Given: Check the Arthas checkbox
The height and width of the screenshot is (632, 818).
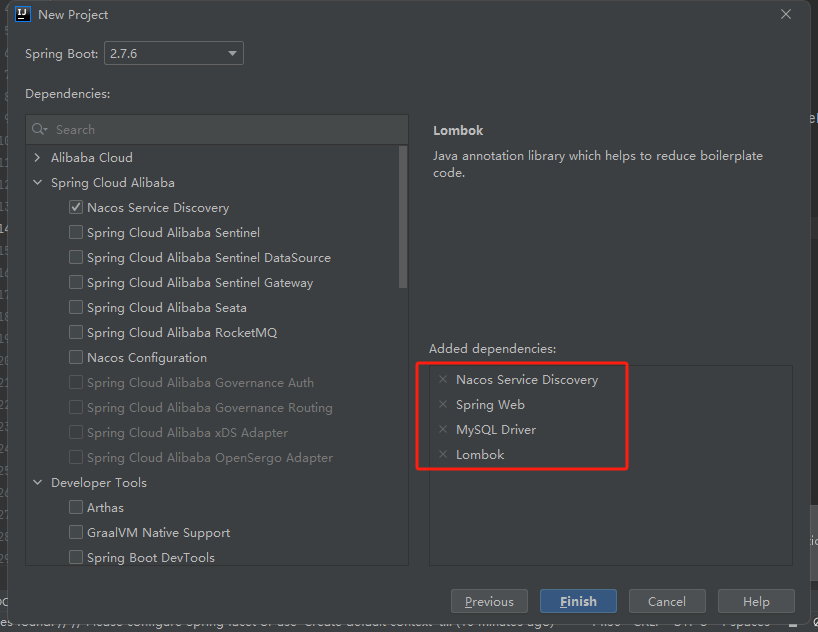Looking at the screenshot, I should pos(76,507).
